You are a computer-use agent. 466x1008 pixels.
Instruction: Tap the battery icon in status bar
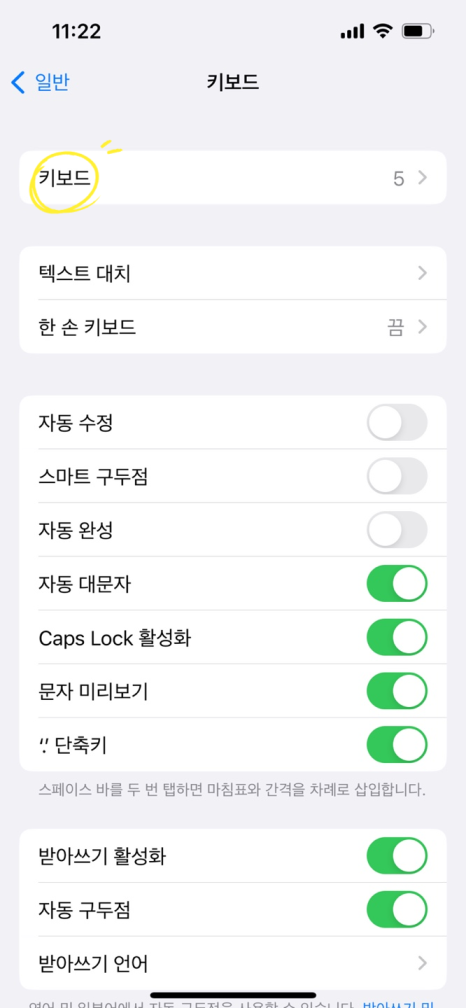click(x=418, y=32)
